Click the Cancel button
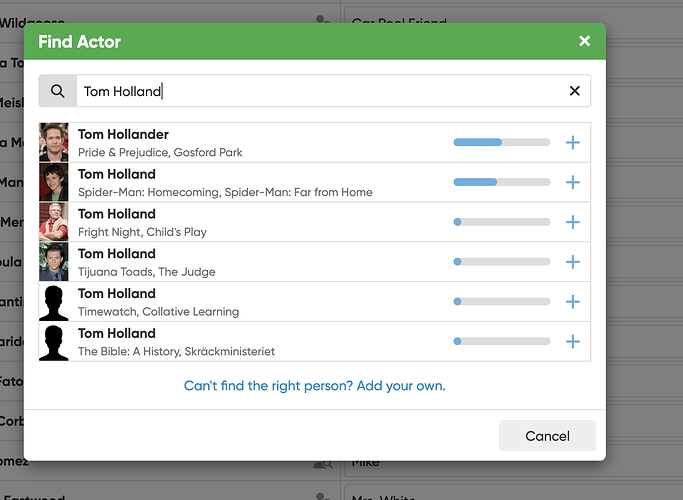Viewport: 683px width, 500px height. [547, 436]
